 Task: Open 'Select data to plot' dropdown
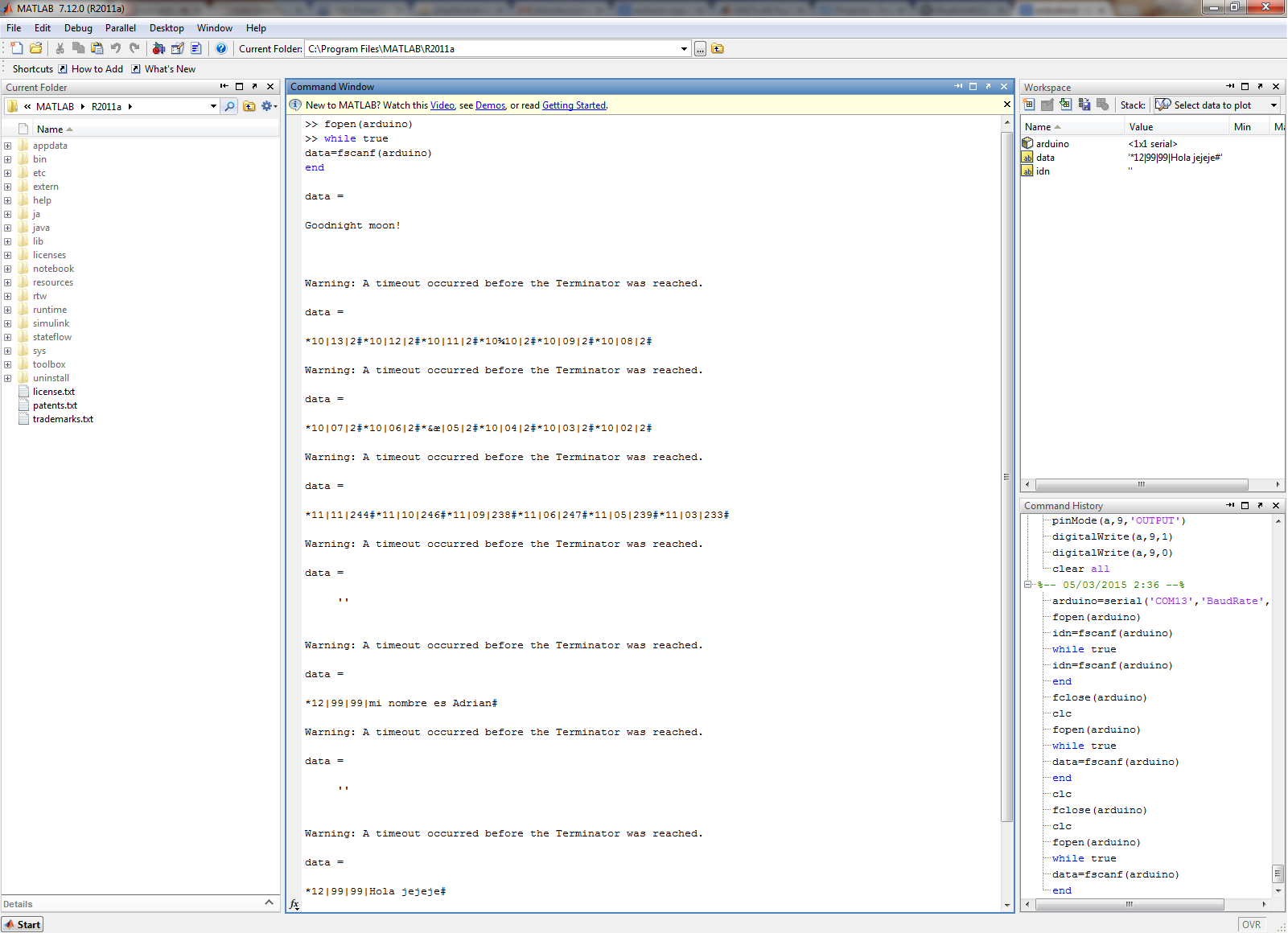(1217, 105)
